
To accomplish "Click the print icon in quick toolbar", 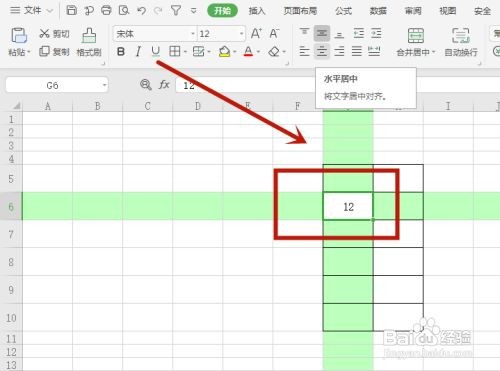I will pos(106,10).
